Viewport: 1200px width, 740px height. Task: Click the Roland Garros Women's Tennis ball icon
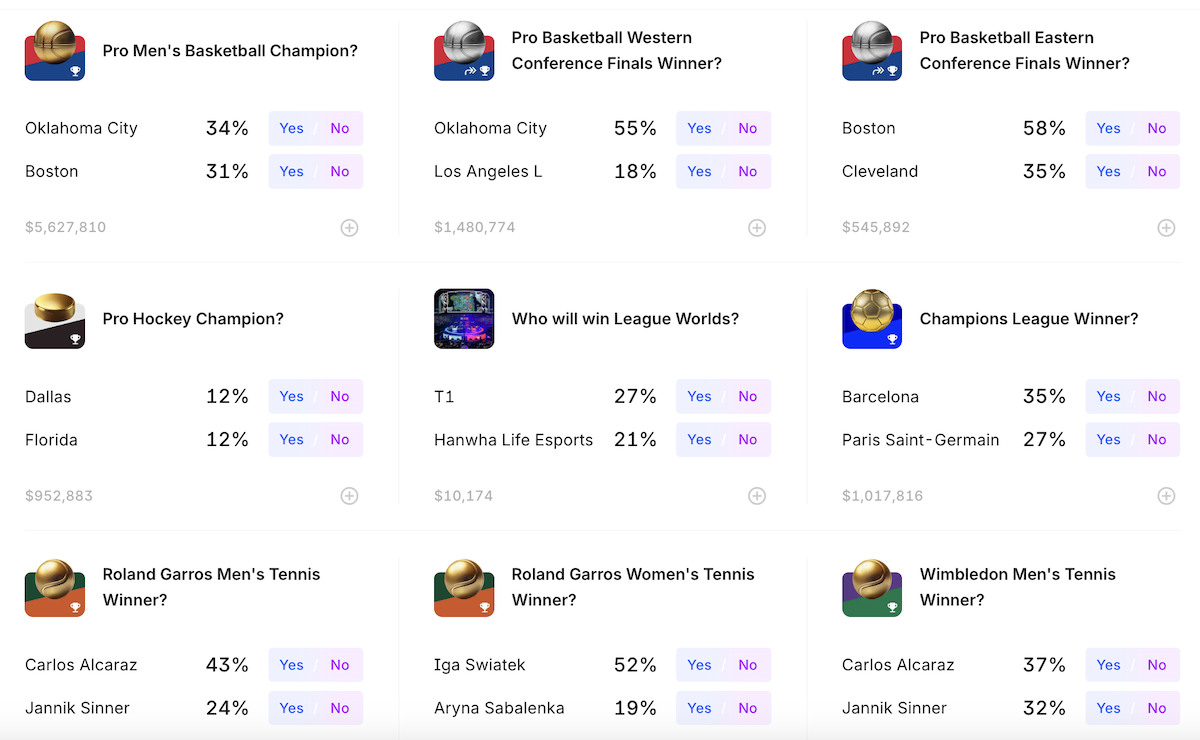464,587
